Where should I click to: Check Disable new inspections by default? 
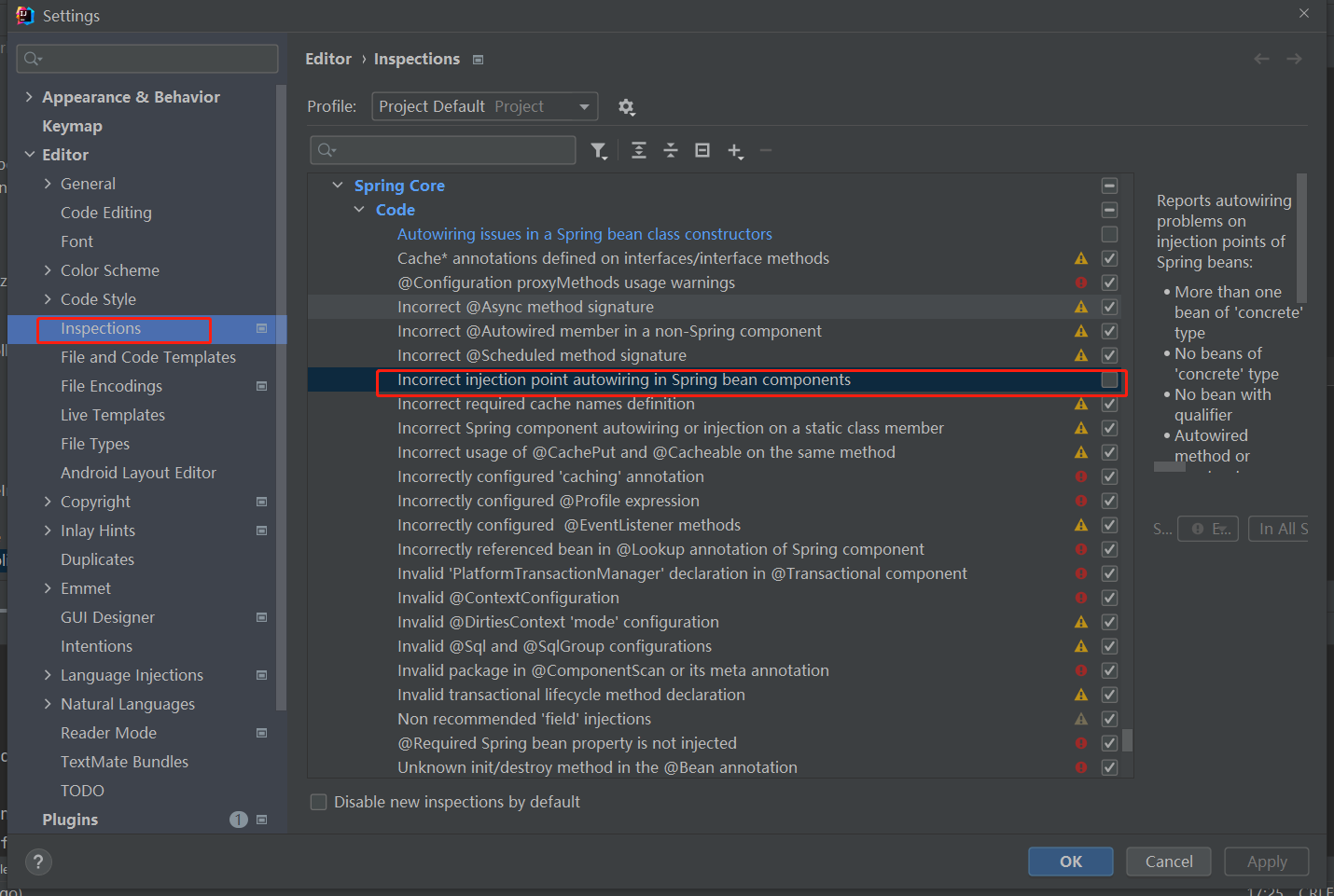point(318,802)
